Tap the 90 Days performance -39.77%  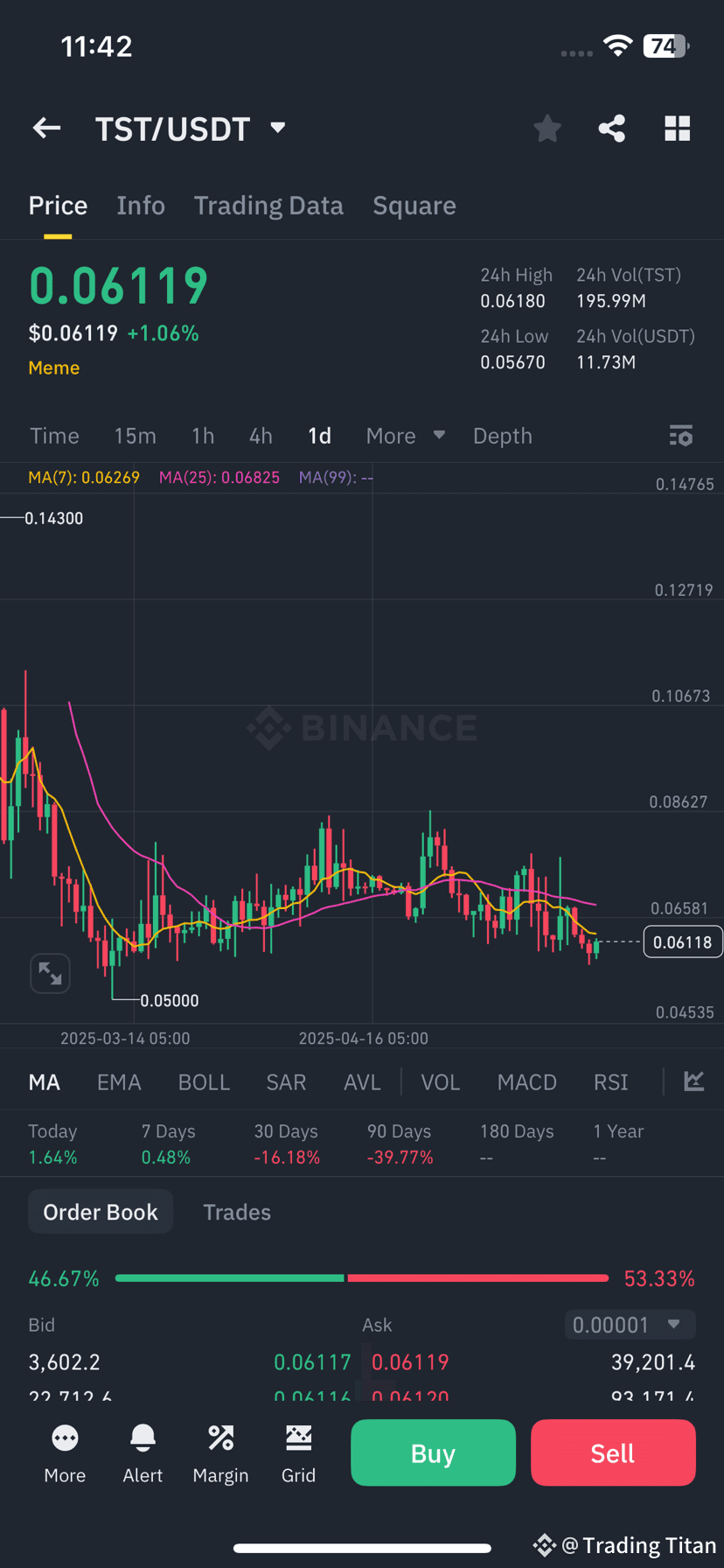[x=400, y=1158]
